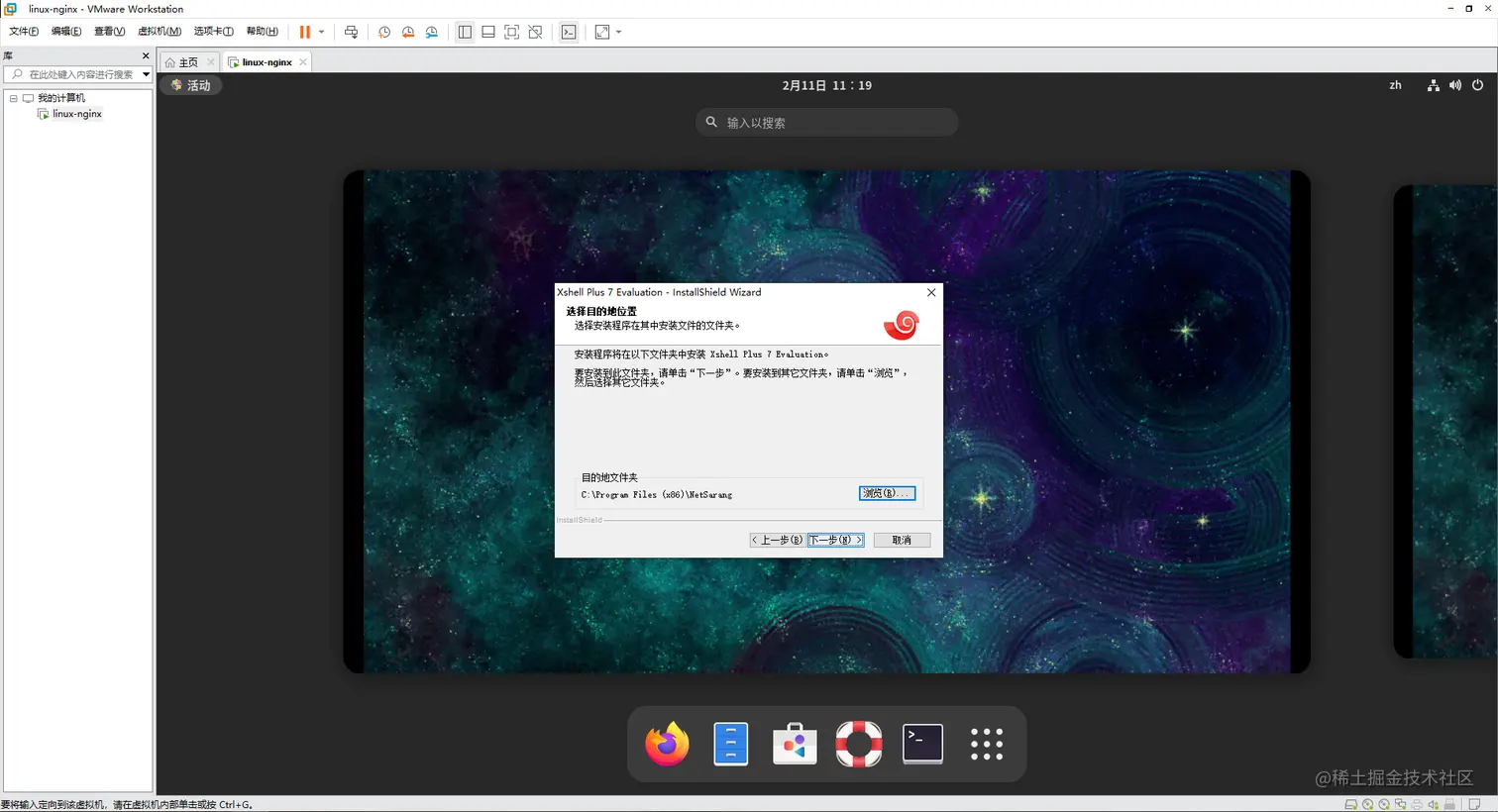The height and width of the screenshot is (812, 1498).
Task: Click the message log status icon
Action: click(1474, 804)
